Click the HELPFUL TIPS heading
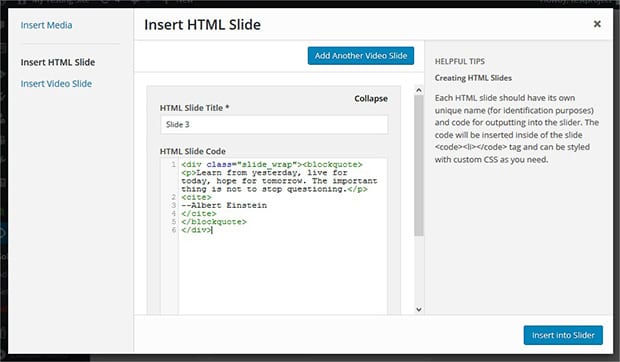Viewport: 620px width, 362px height. pyautogui.click(x=459, y=61)
